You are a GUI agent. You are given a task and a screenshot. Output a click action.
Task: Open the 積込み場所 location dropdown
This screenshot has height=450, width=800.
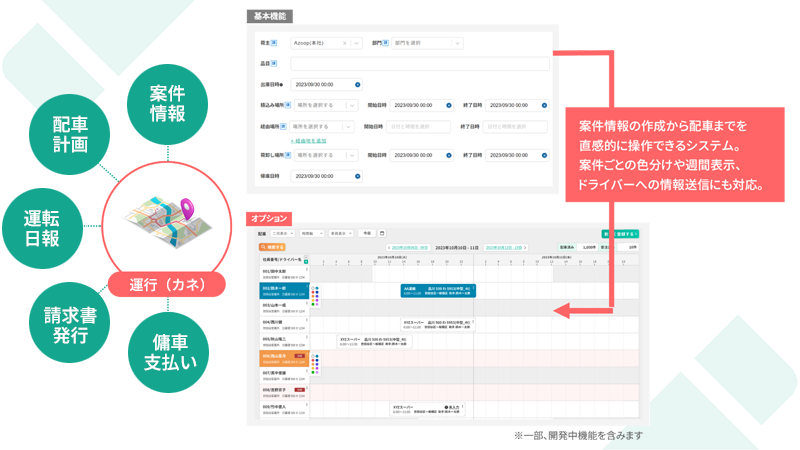coord(351,105)
